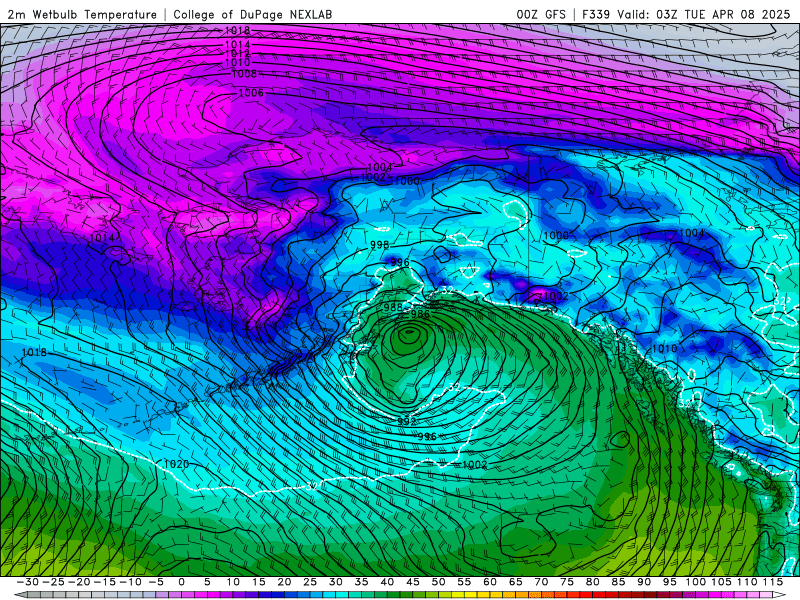The width and height of the screenshot is (800, 600).
Task: Click the 60 value on the temperature scale
Action: [x=490, y=582]
